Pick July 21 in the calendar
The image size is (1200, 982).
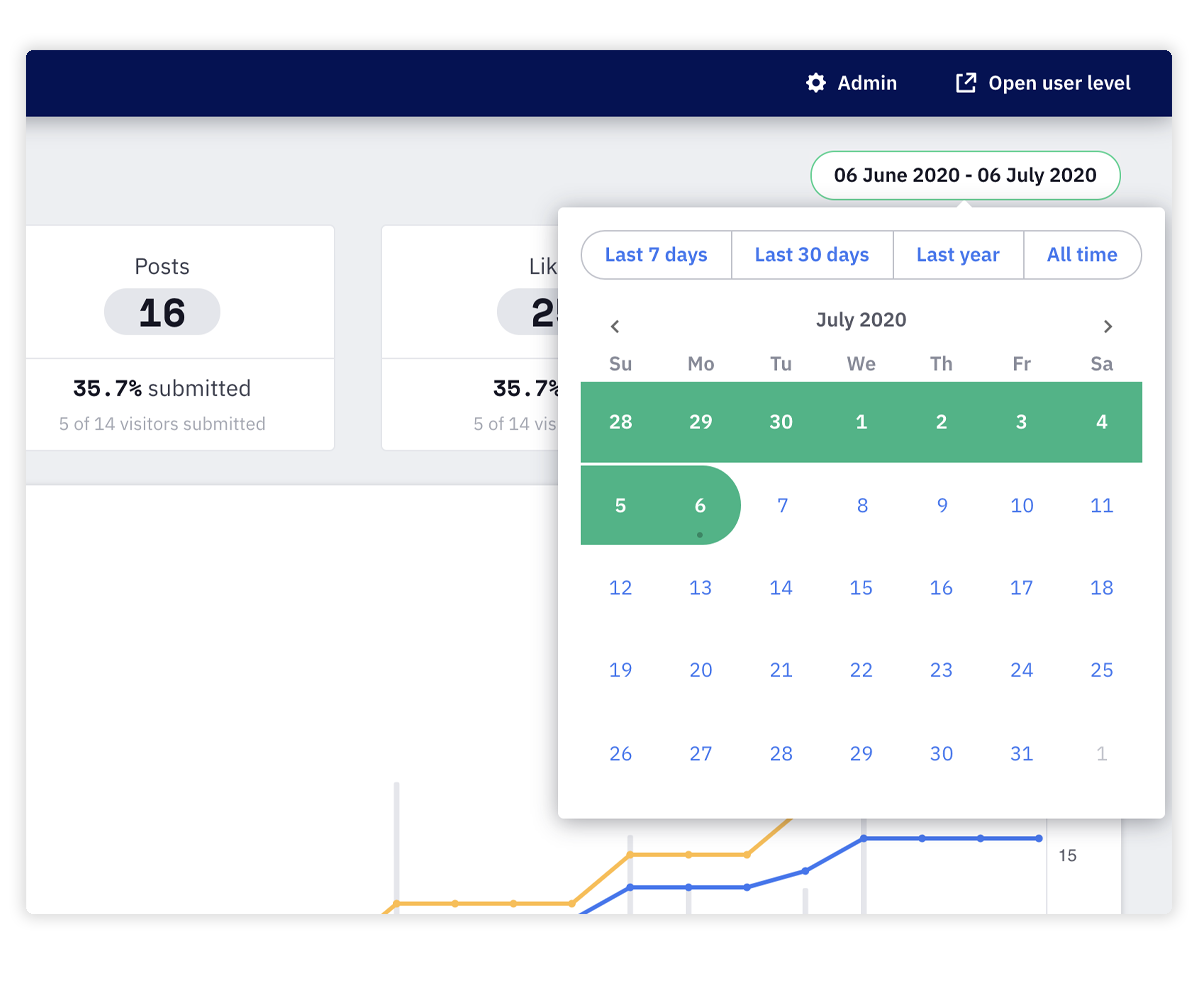point(781,670)
